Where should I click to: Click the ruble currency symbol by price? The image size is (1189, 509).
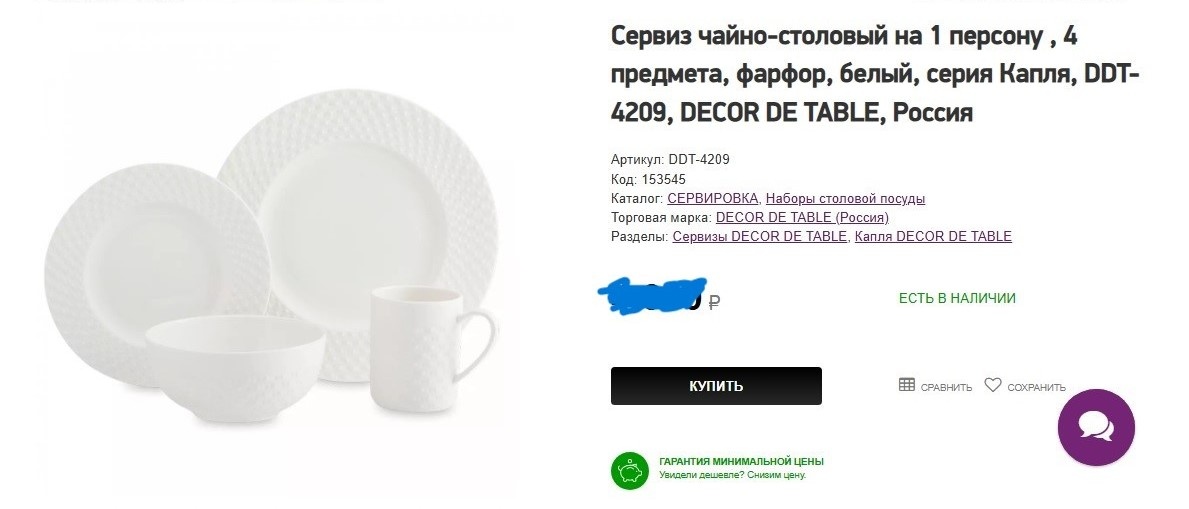click(714, 303)
